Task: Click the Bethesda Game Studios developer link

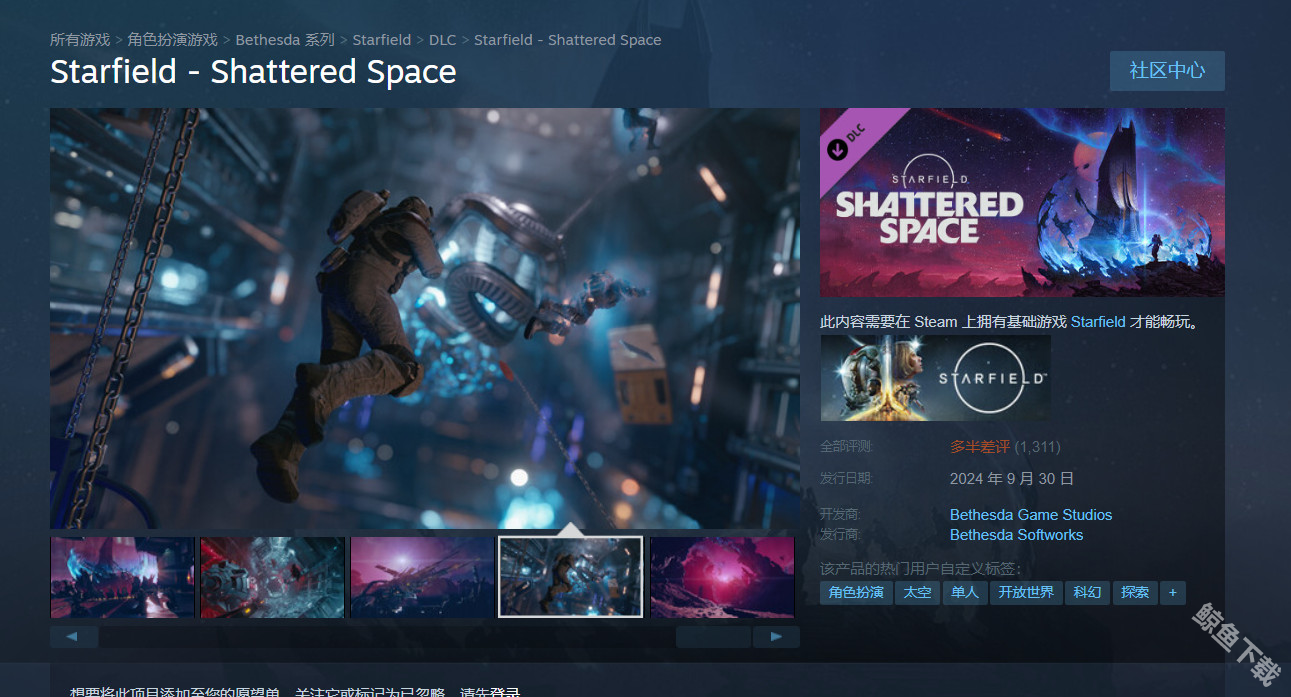Action: pos(1030,515)
